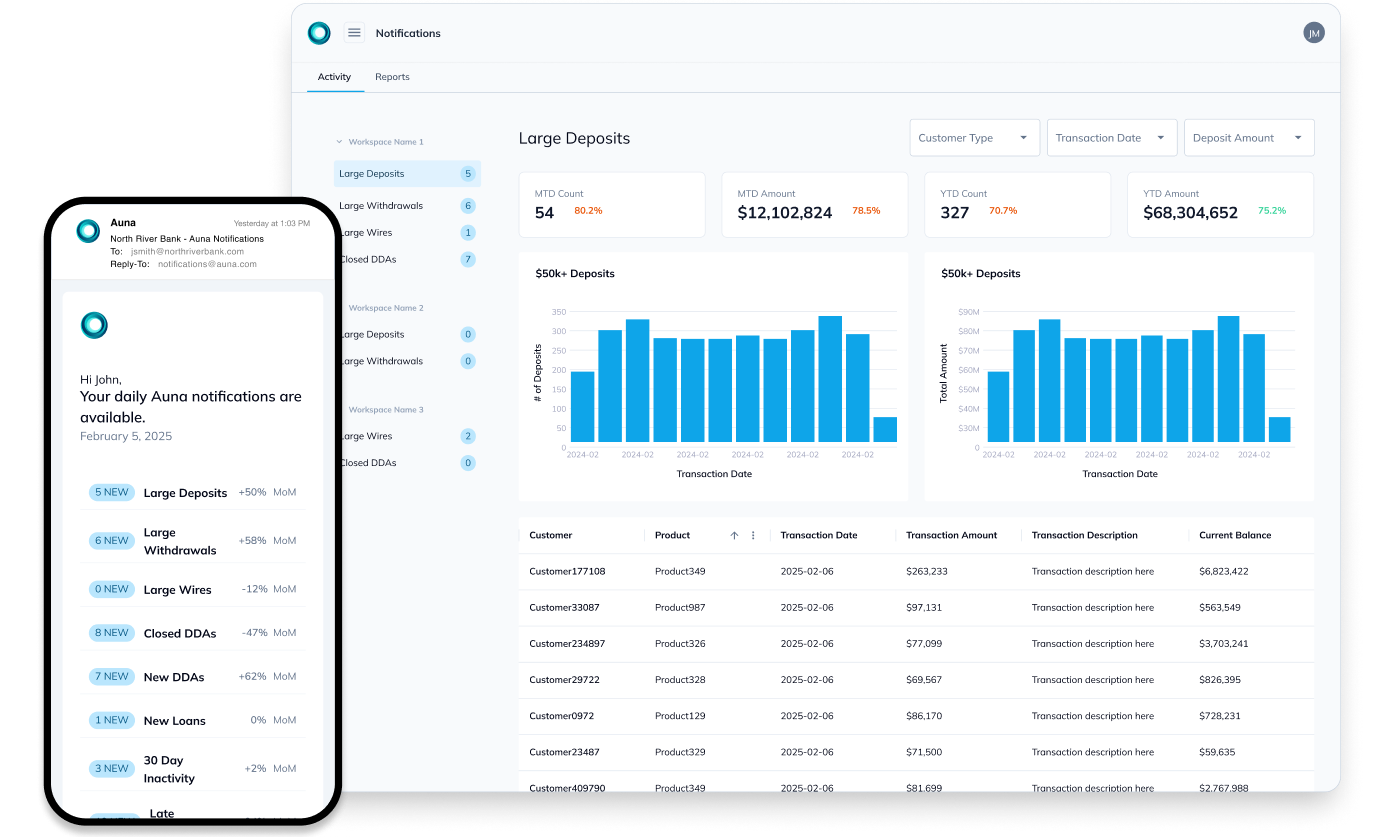Open Large Withdrawals in the email list
The height and width of the screenshot is (837, 1395).
pos(180,541)
